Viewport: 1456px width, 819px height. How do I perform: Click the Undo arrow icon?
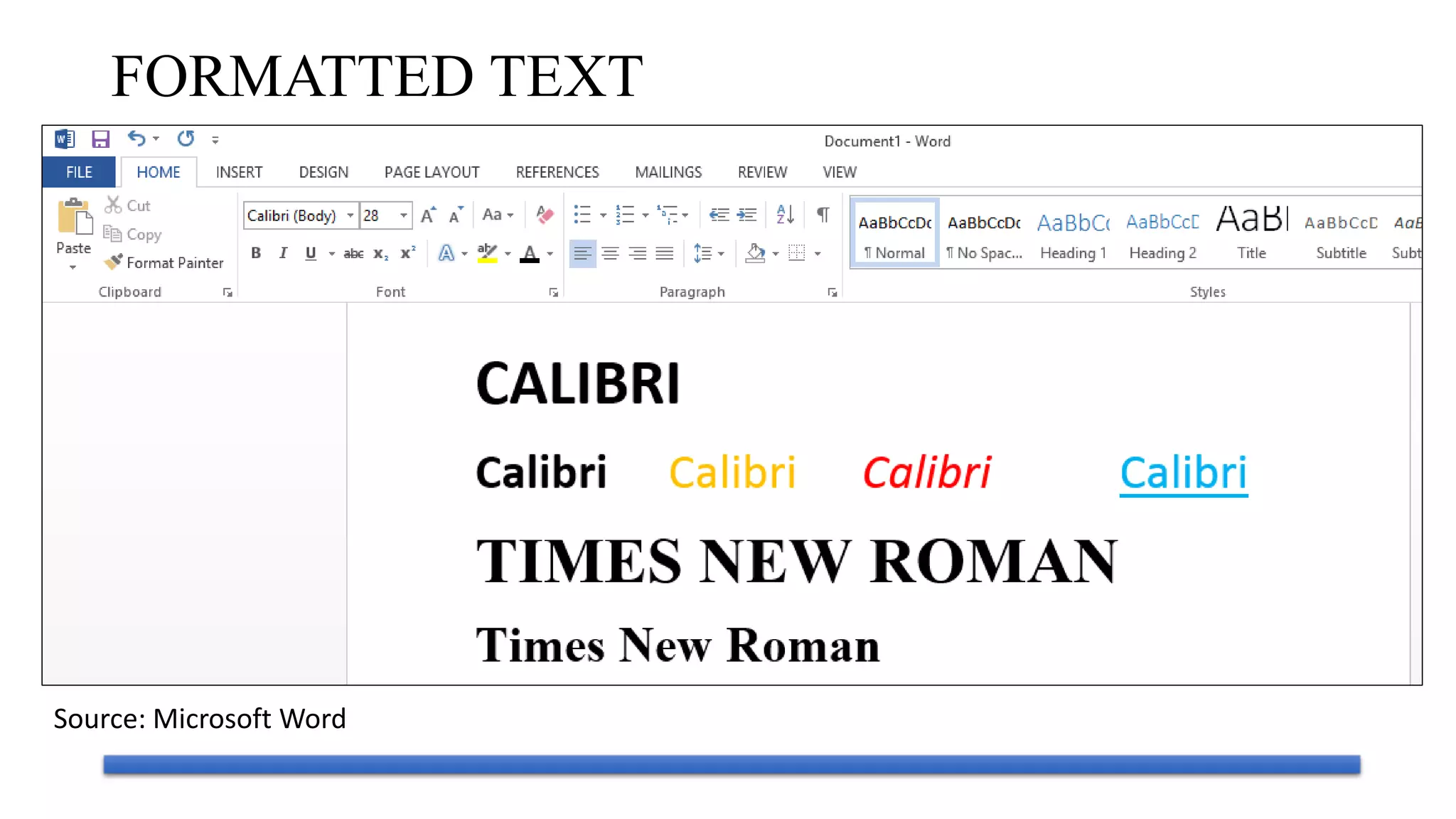pyautogui.click(x=136, y=139)
